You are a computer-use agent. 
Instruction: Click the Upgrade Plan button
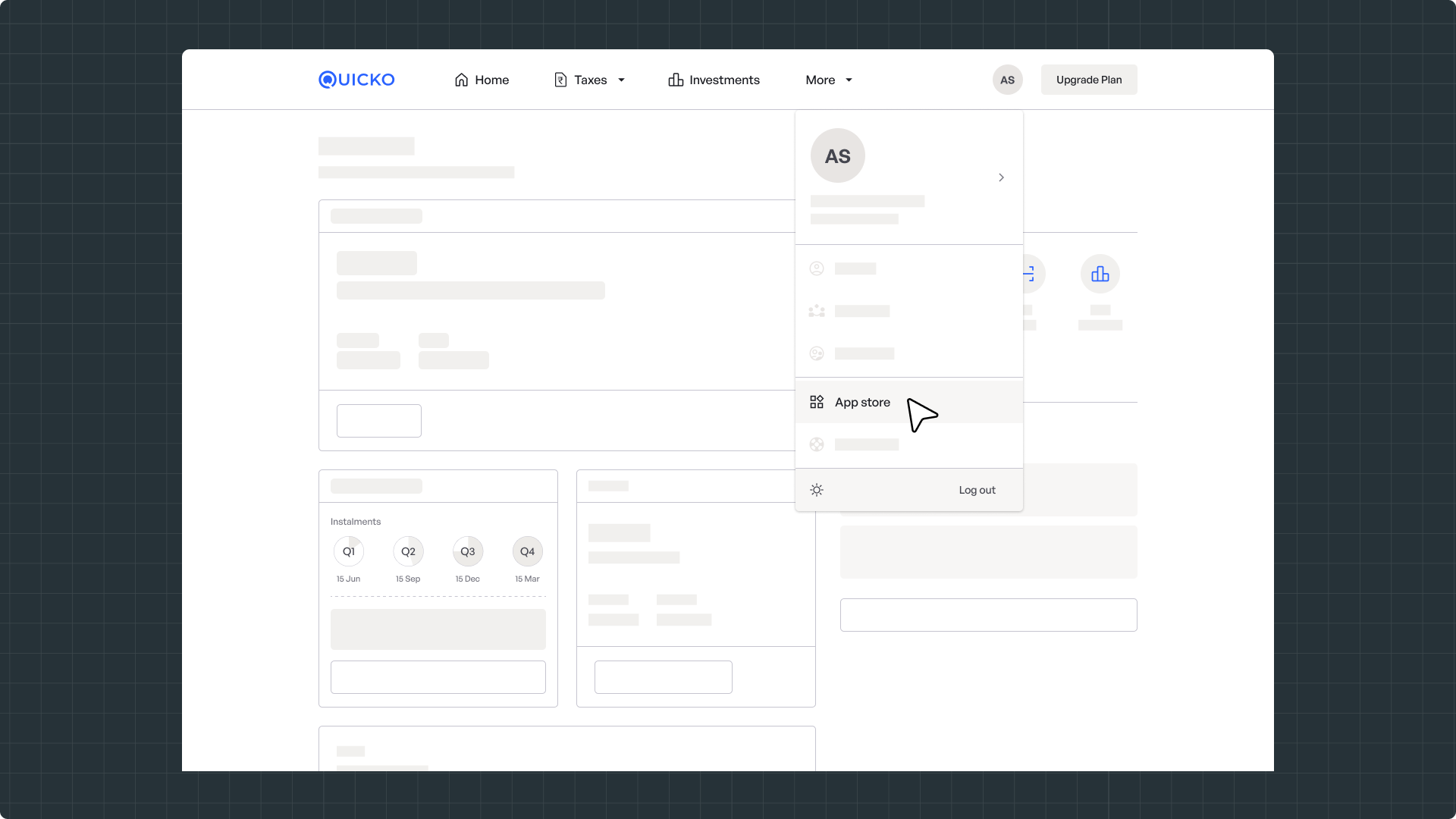(x=1089, y=80)
